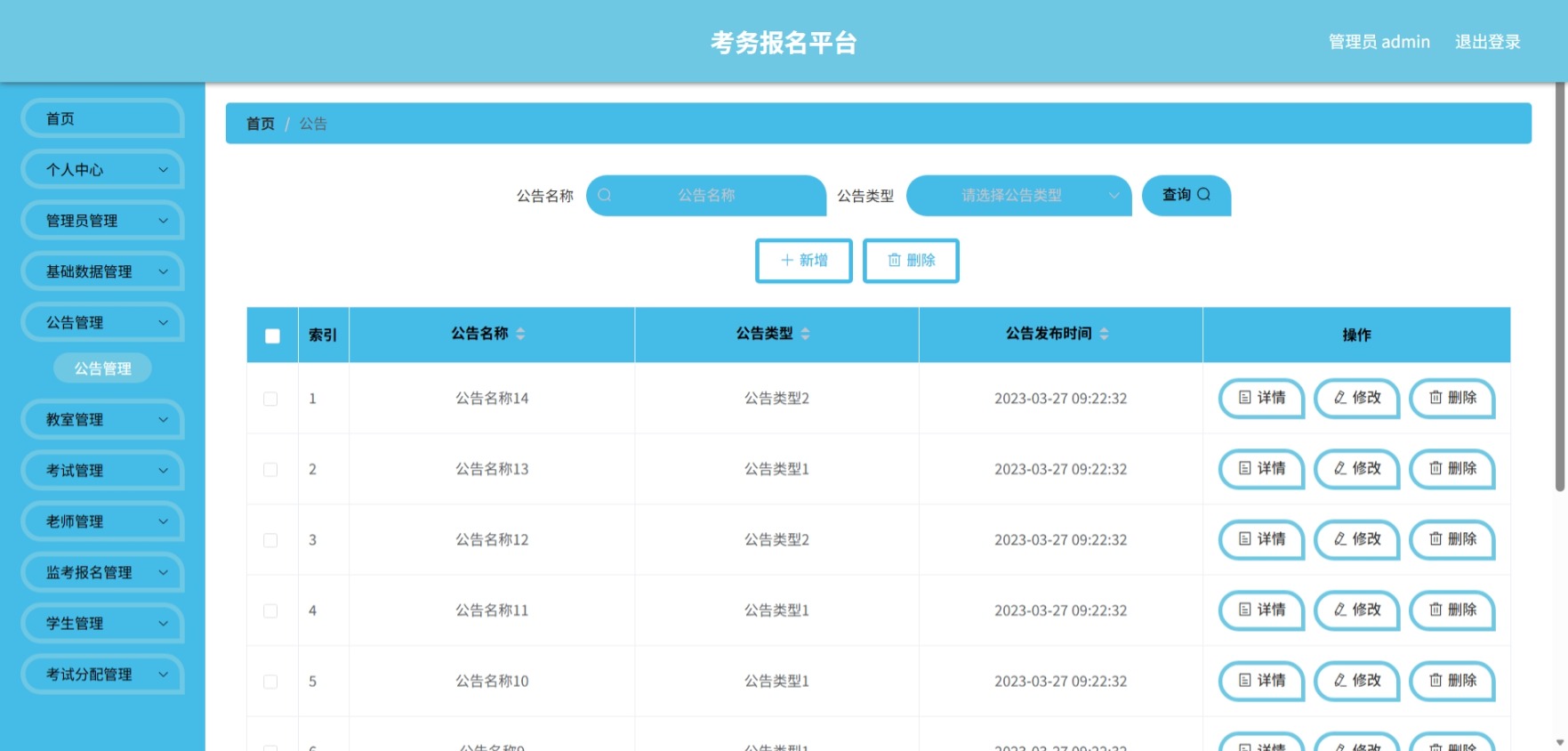Sort table by 公告名称 column arrows
The image size is (1568, 751).
pyautogui.click(x=520, y=334)
